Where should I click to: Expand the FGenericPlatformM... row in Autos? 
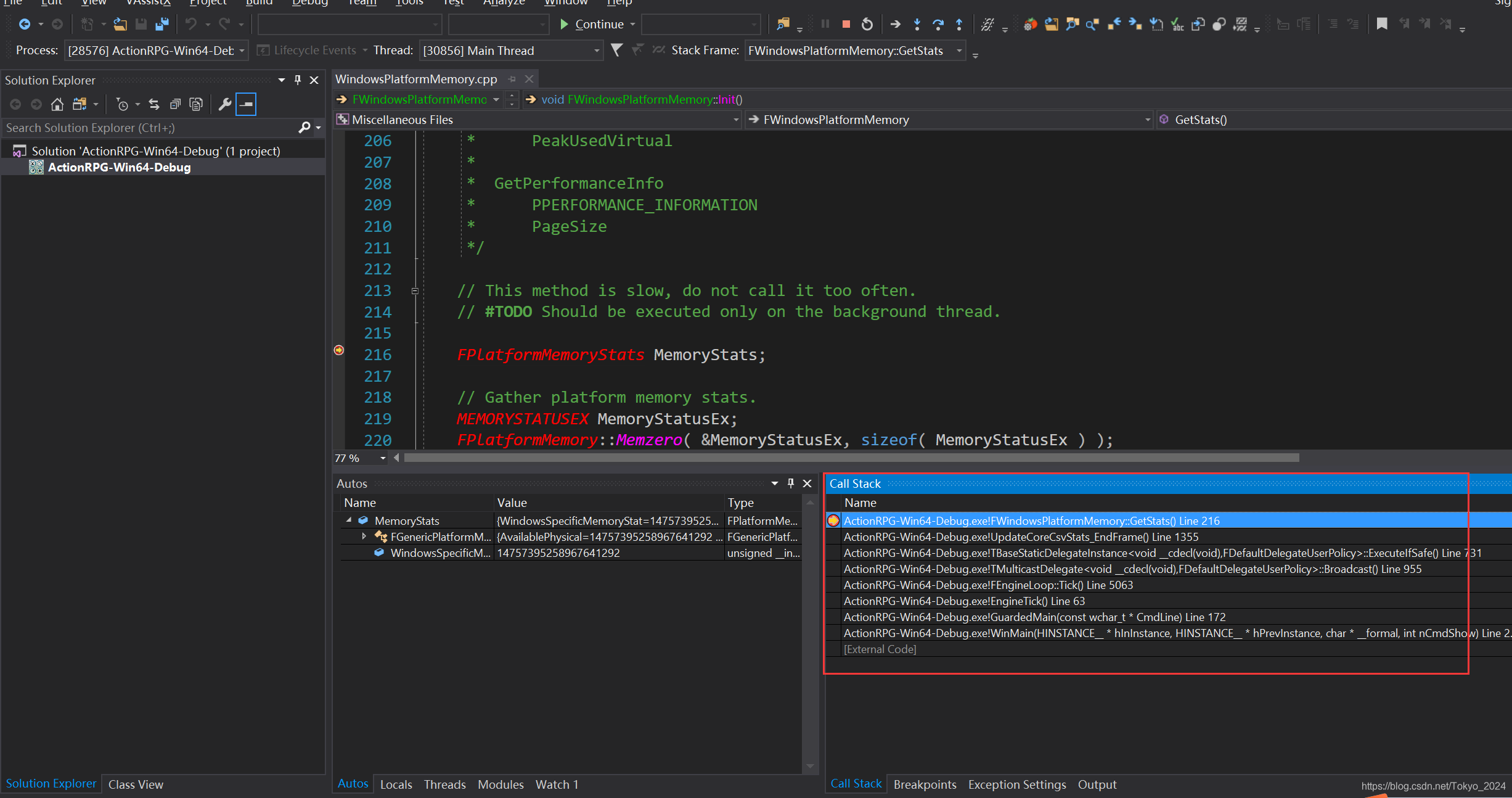[364, 537]
